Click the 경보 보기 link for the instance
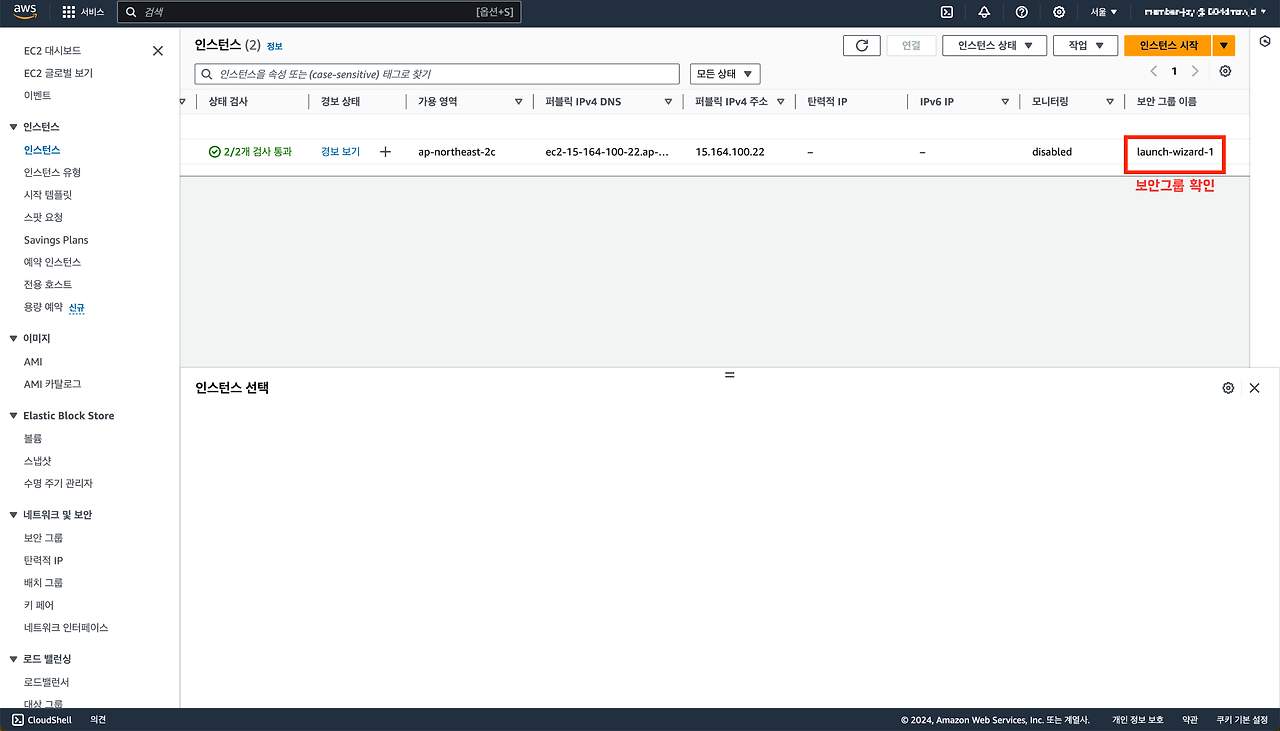1280x731 pixels. (338, 151)
